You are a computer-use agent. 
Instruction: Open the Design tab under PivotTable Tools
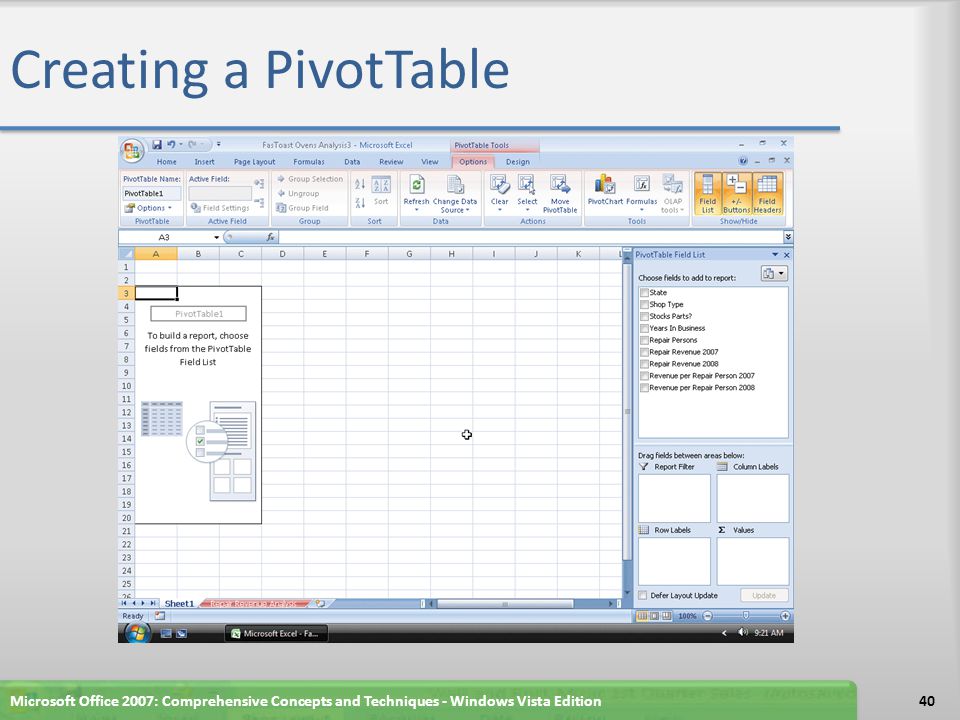click(x=517, y=162)
